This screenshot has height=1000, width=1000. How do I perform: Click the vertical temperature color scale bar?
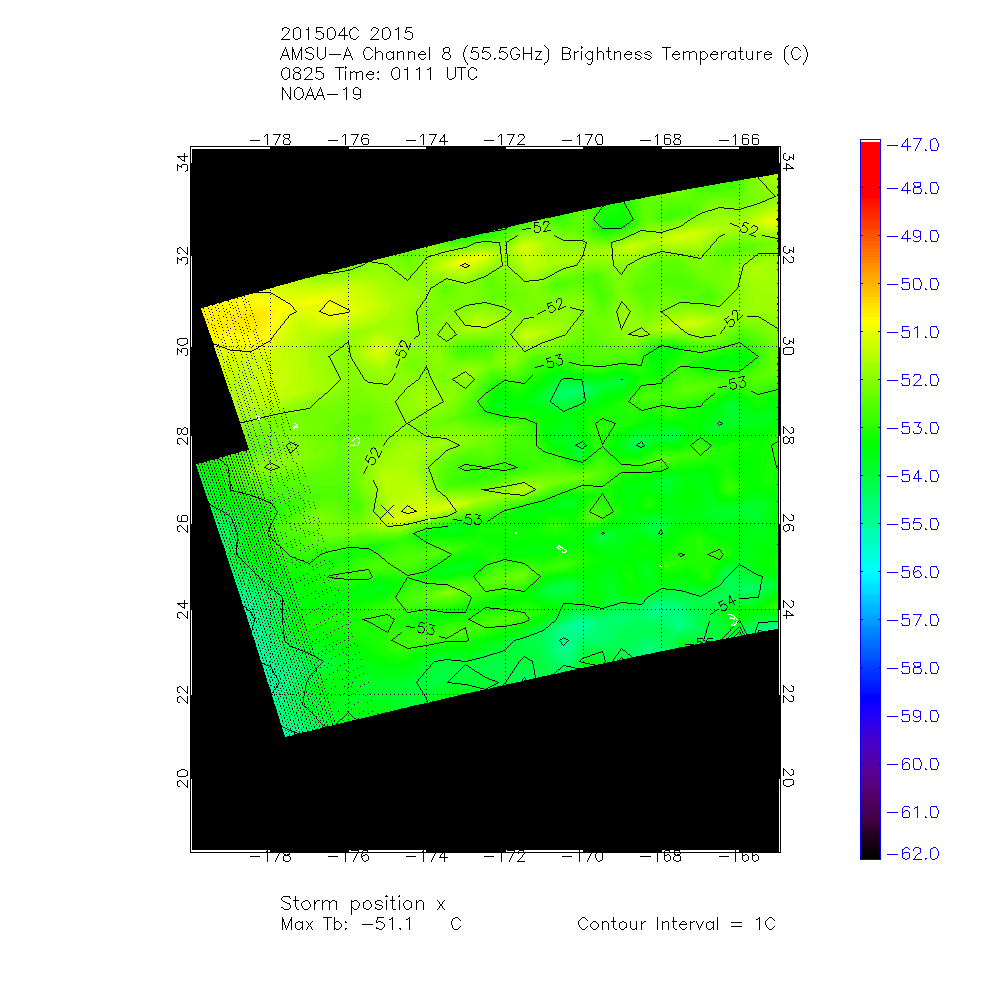870,499
